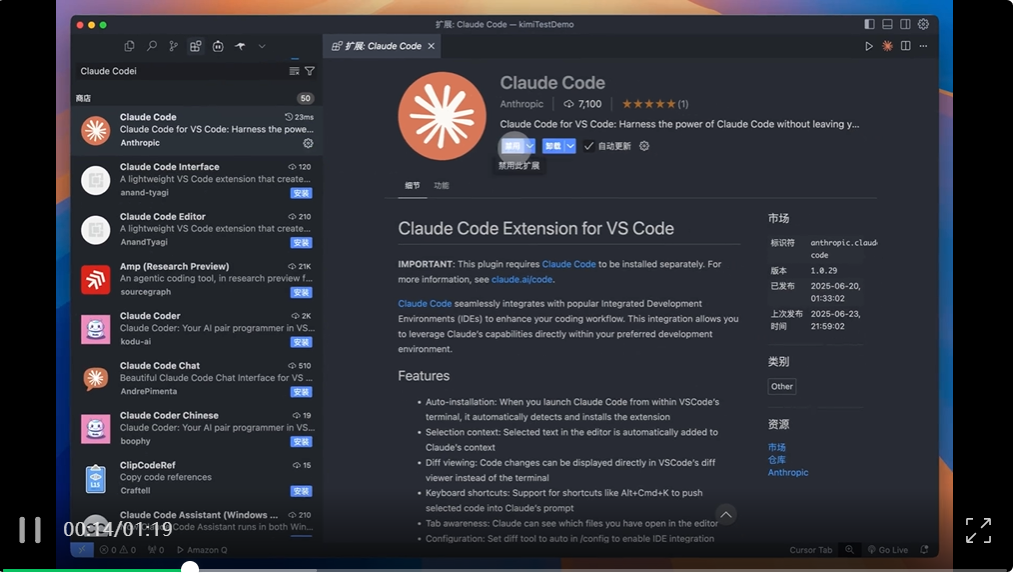Open the Search view magnifier icon
1015x573 pixels.
click(151, 46)
